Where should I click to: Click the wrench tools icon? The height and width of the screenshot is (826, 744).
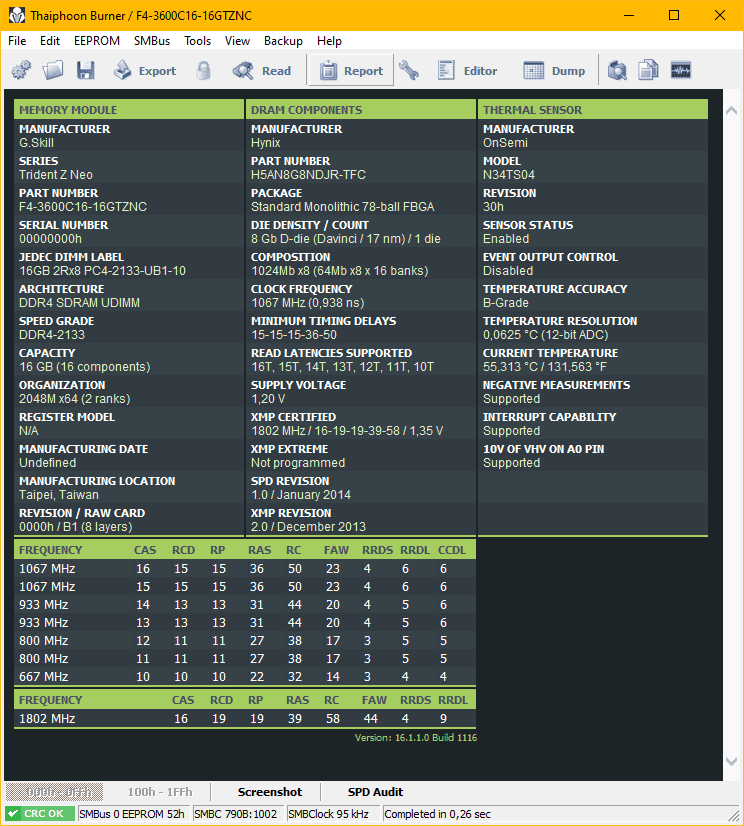(x=409, y=70)
